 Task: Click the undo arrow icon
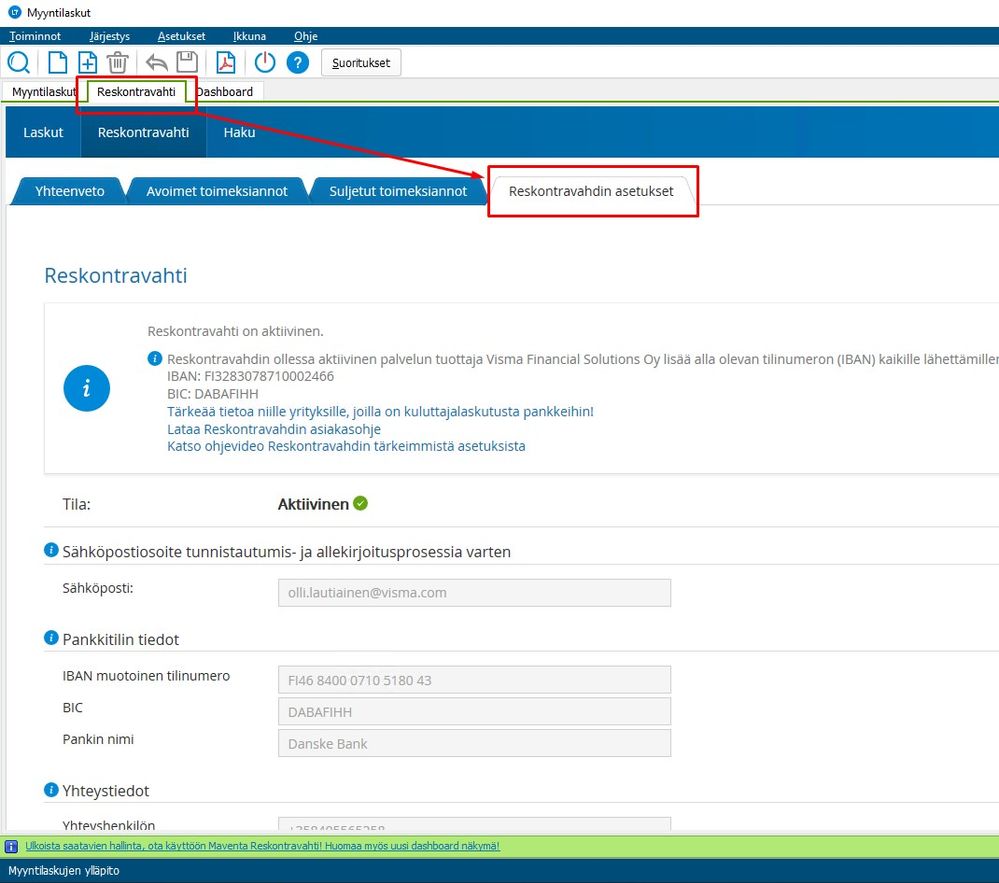(156, 62)
